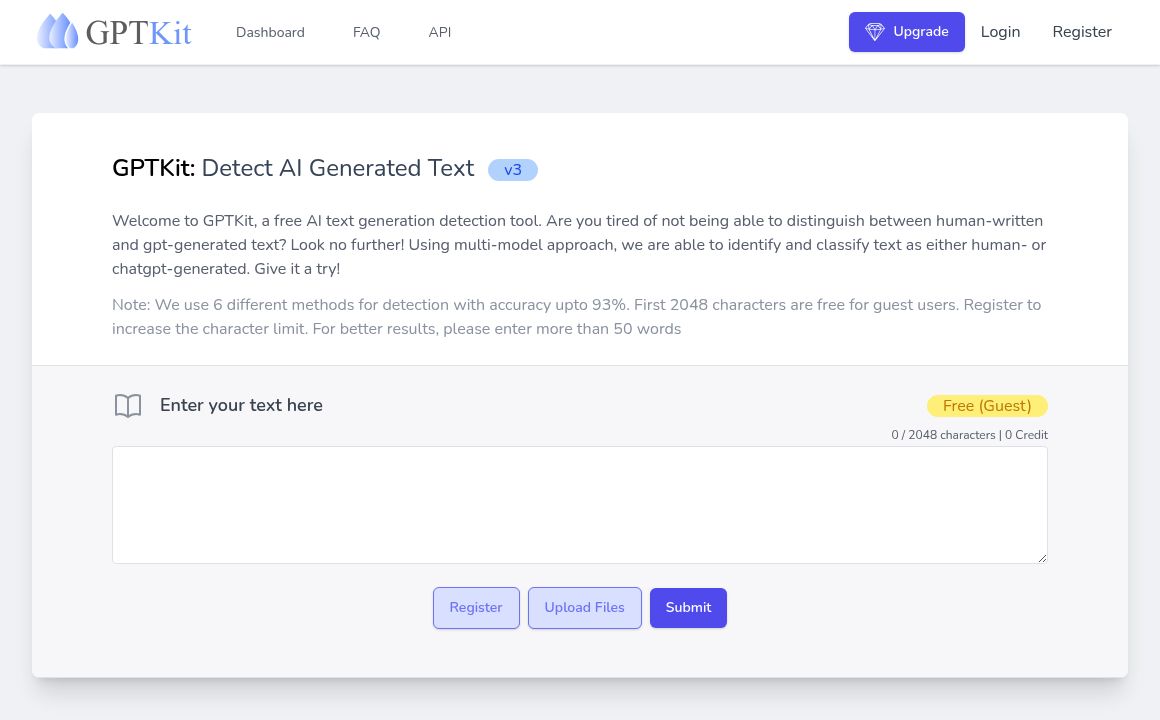Click the 0 Credit indicator
The image size is (1160, 720).
1026,435
